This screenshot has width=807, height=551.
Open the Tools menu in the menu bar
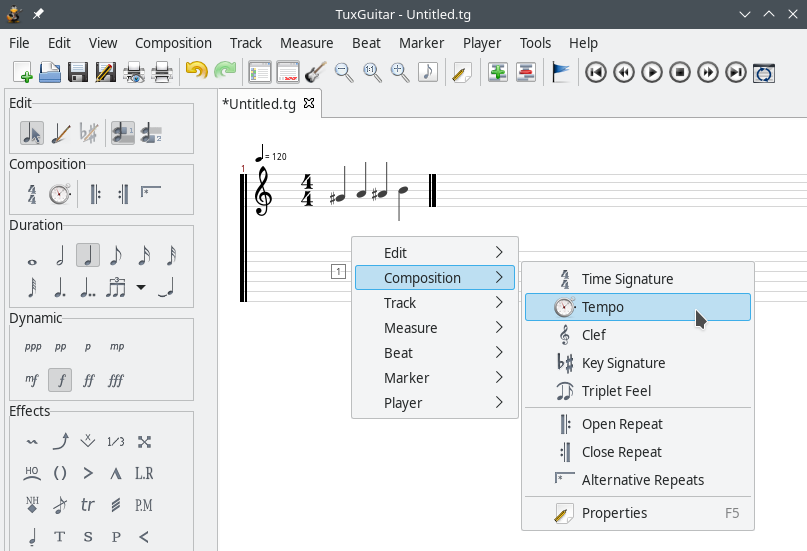click(x=535, y=43)
